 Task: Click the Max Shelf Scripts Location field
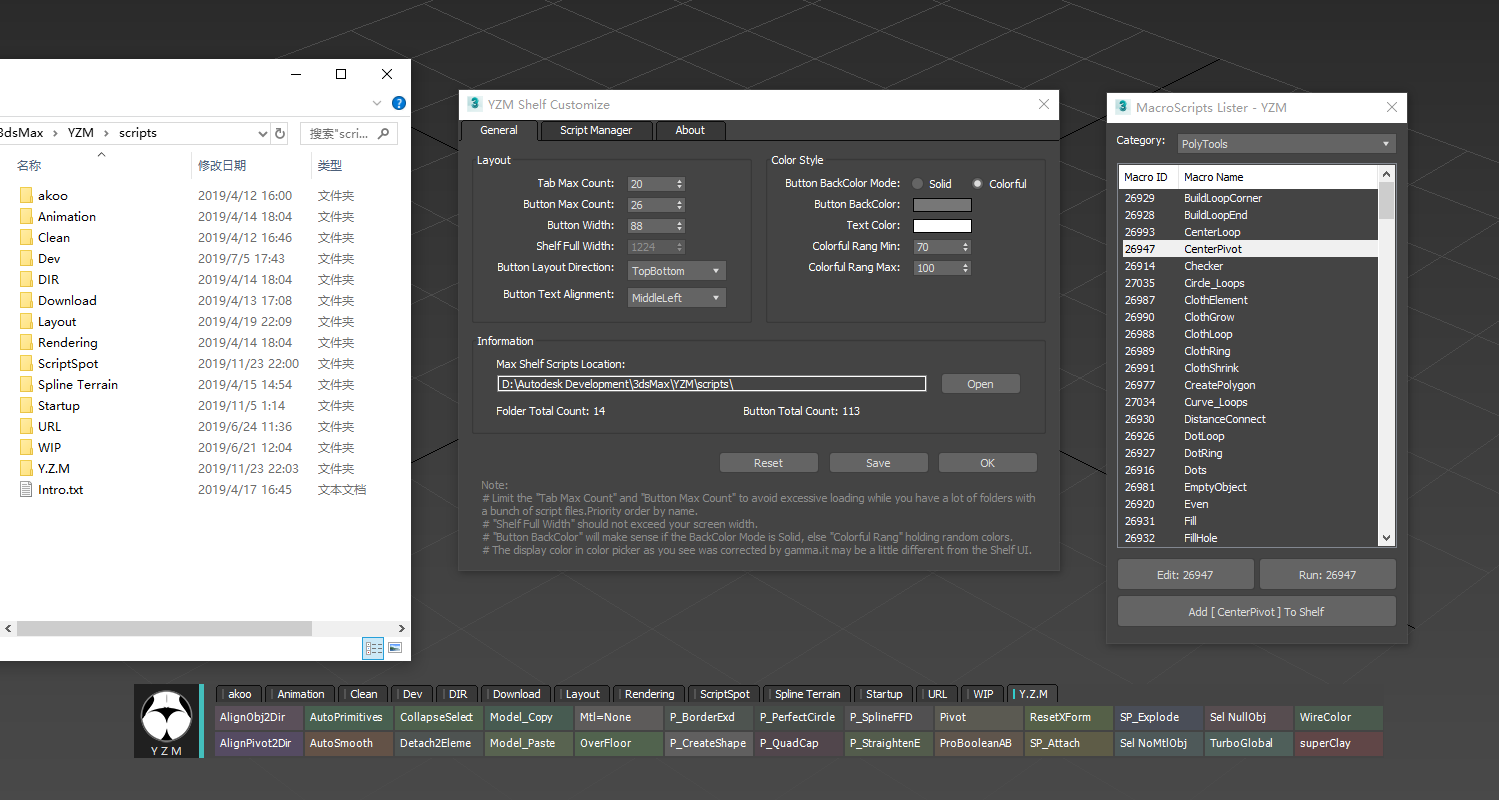point(711,384)
